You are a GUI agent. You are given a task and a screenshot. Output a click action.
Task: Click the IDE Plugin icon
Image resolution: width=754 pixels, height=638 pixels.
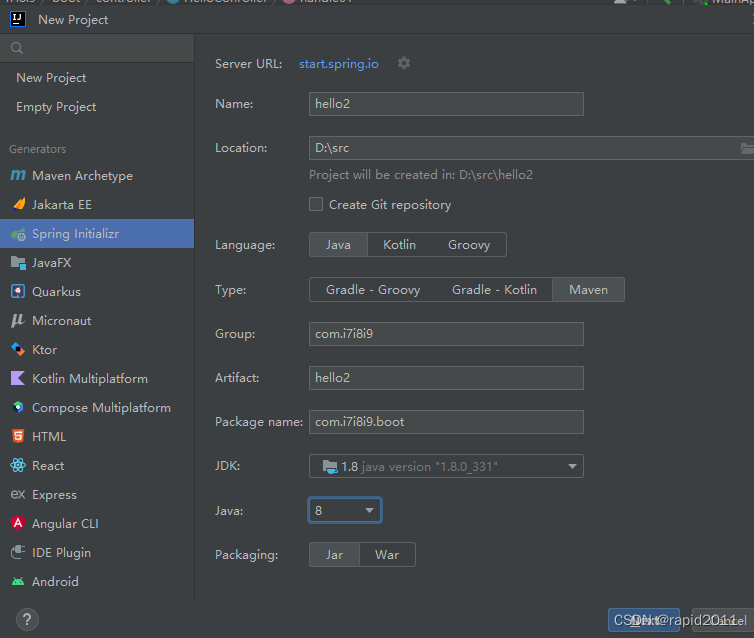(18, 552)
